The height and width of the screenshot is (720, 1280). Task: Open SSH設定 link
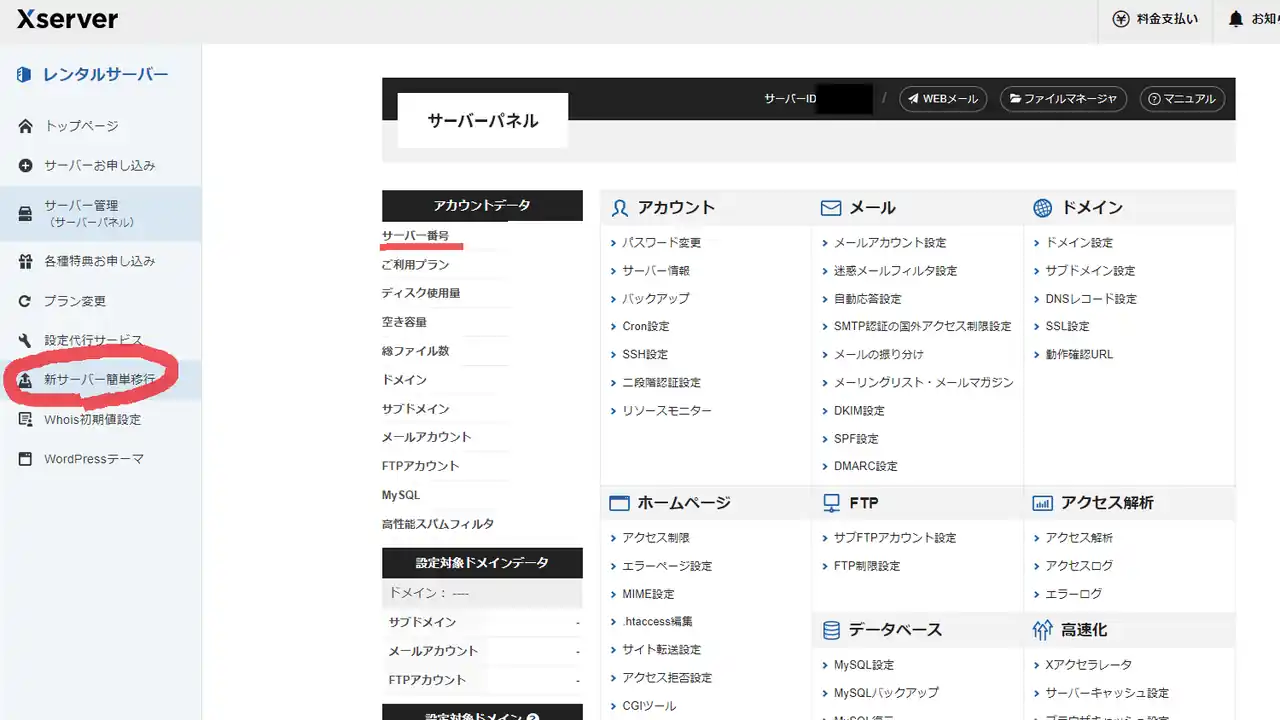point(645,355)
